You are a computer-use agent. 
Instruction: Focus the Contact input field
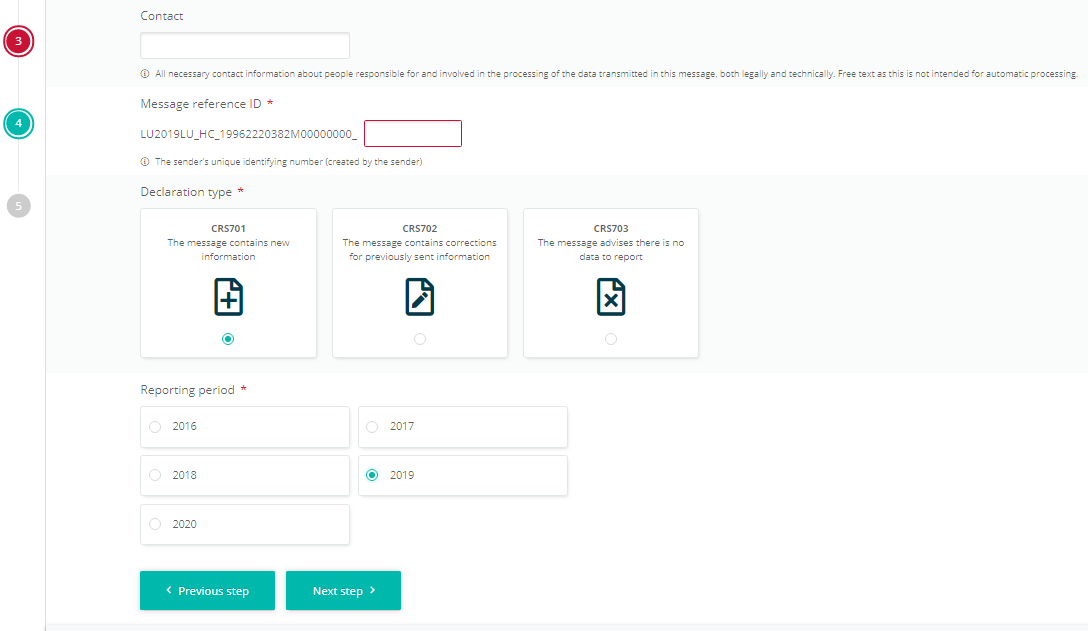click(x=245, y=45)
